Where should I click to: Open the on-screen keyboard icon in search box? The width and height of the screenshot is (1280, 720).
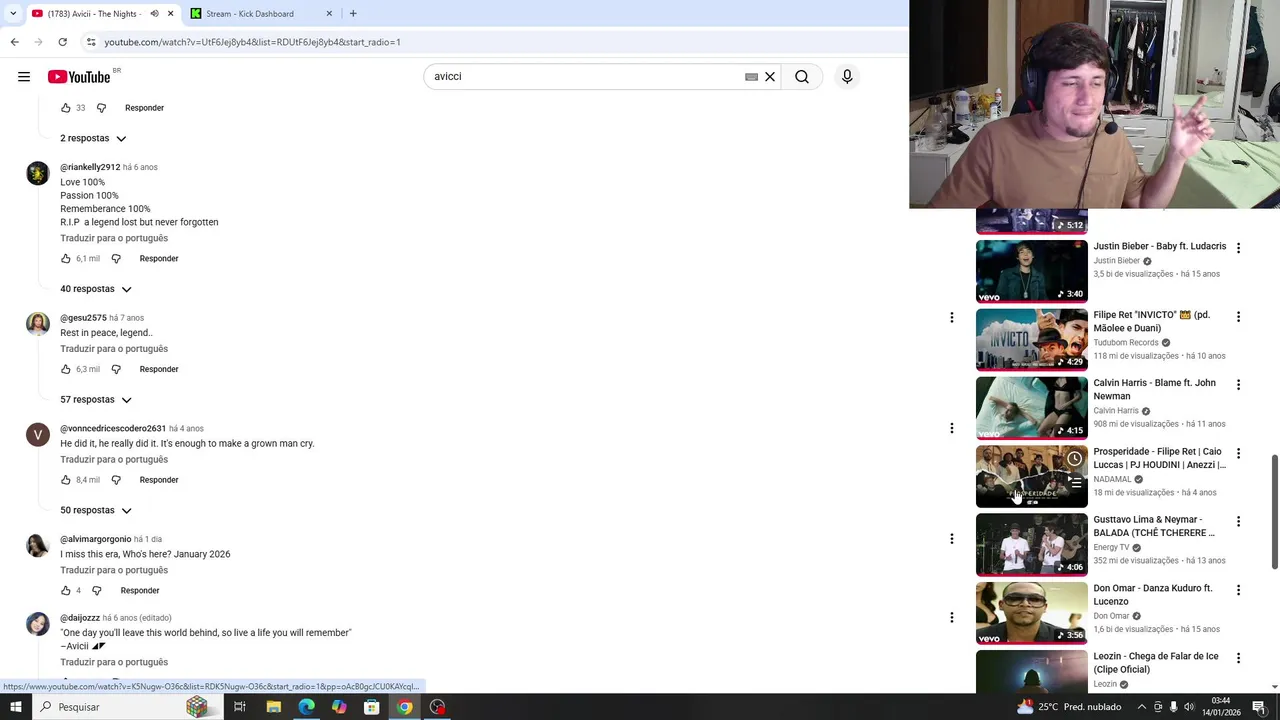(751, 77)
